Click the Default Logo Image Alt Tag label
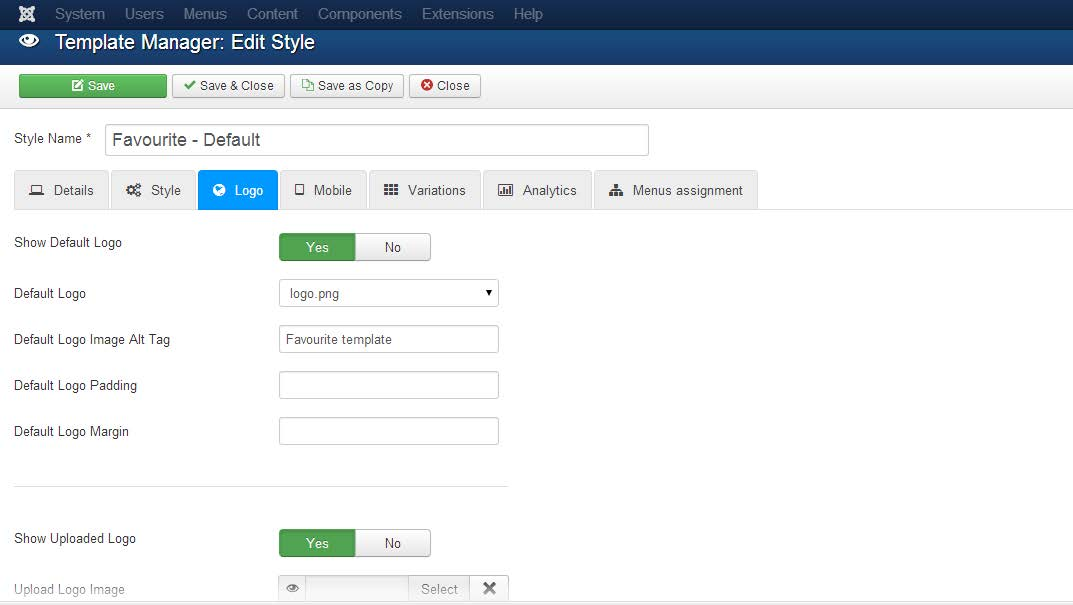 92,339
